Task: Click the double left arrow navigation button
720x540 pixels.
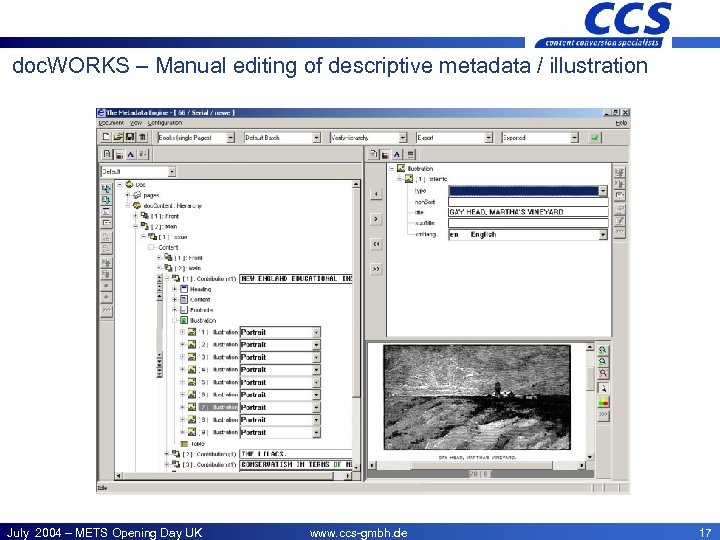Action: tap(376, 244)
